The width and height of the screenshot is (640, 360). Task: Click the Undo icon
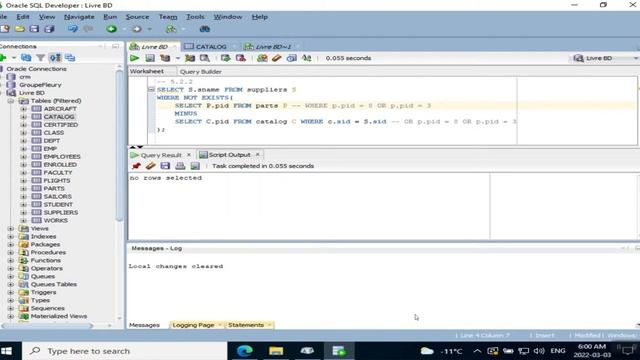pos(73,29)
